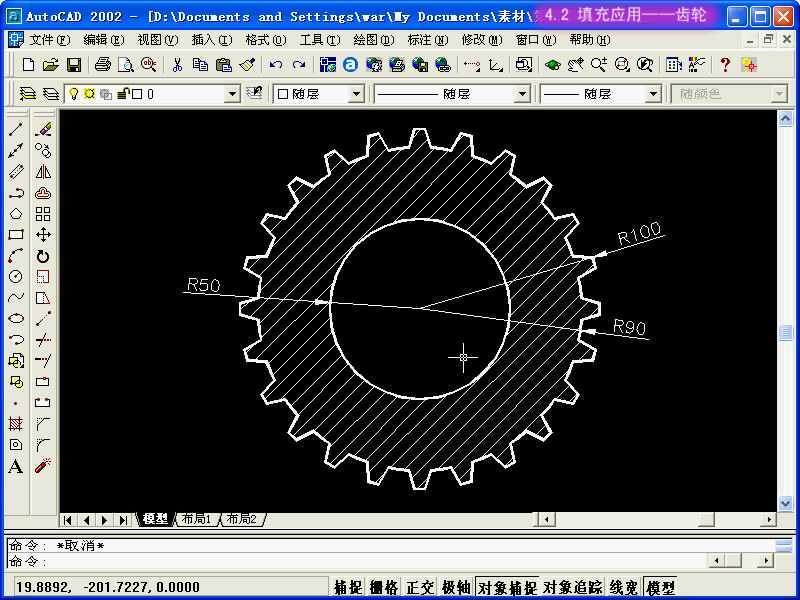Screen dimensions: 800x600
Task: Toggle 线宽 lineweight display
Action: pos(623,587)
